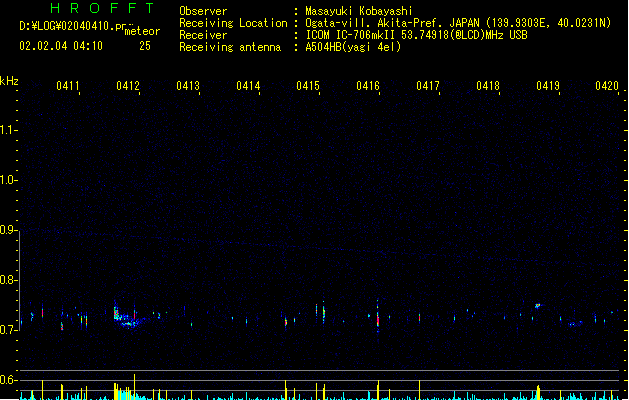The width and height of the screenshot is (629, 400).
Task: Click the 0.6 kHz axis label
Action: coord(8,380)
